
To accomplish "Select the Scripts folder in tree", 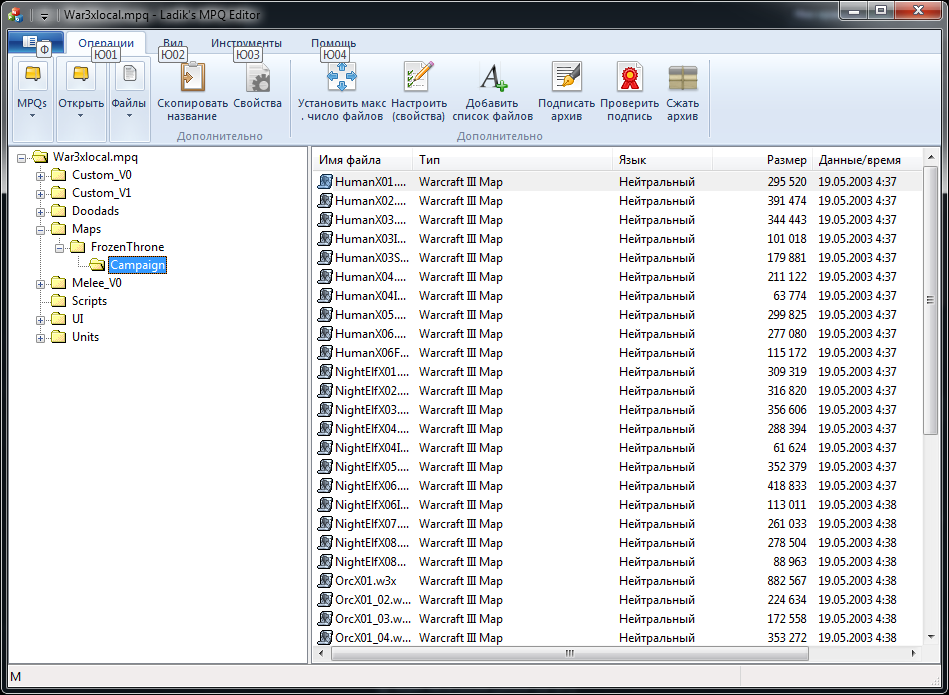I will (x=89, y=301).
